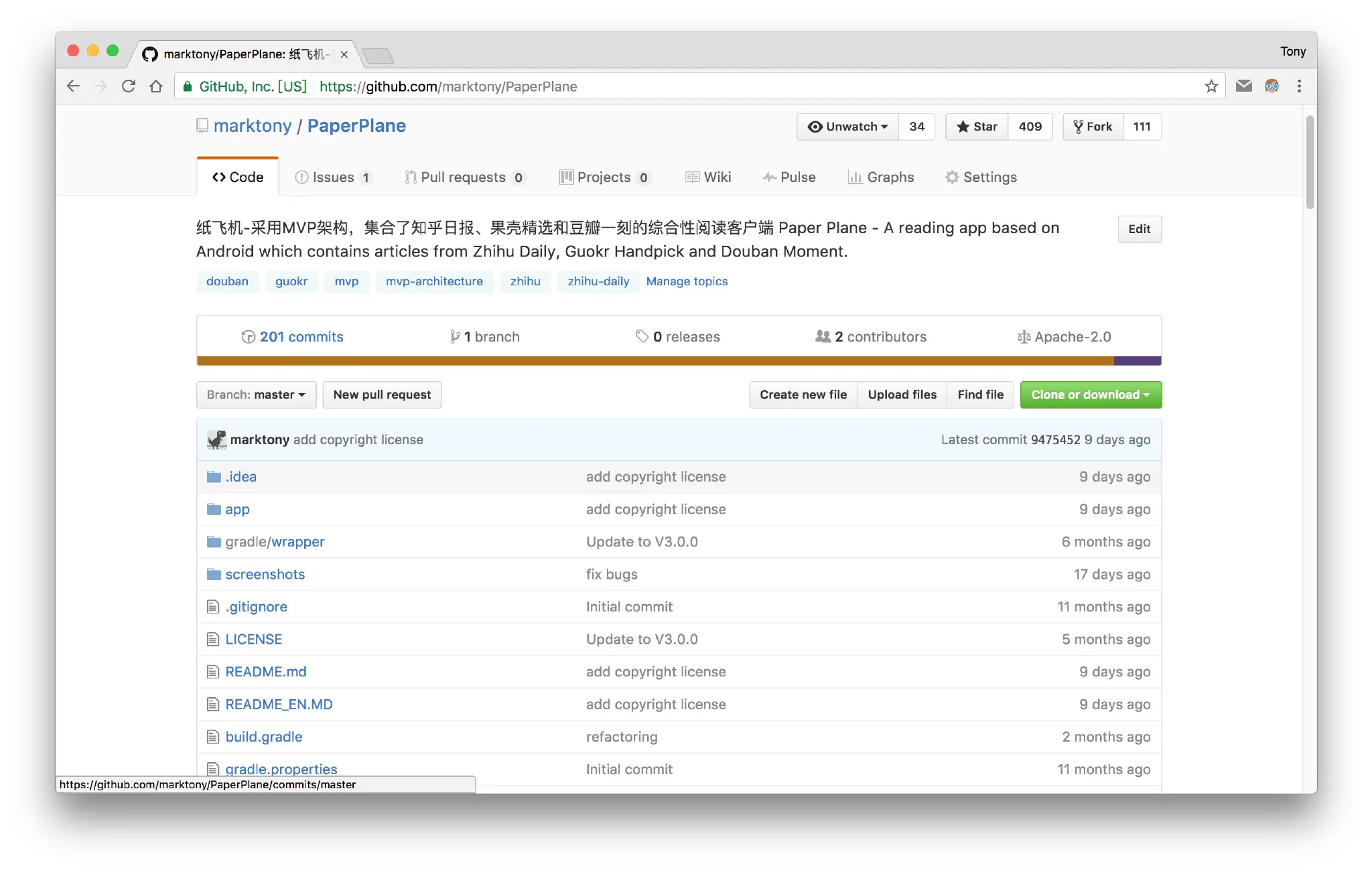
Task: Open the Projects tab
Action: [x=604, y=177]
